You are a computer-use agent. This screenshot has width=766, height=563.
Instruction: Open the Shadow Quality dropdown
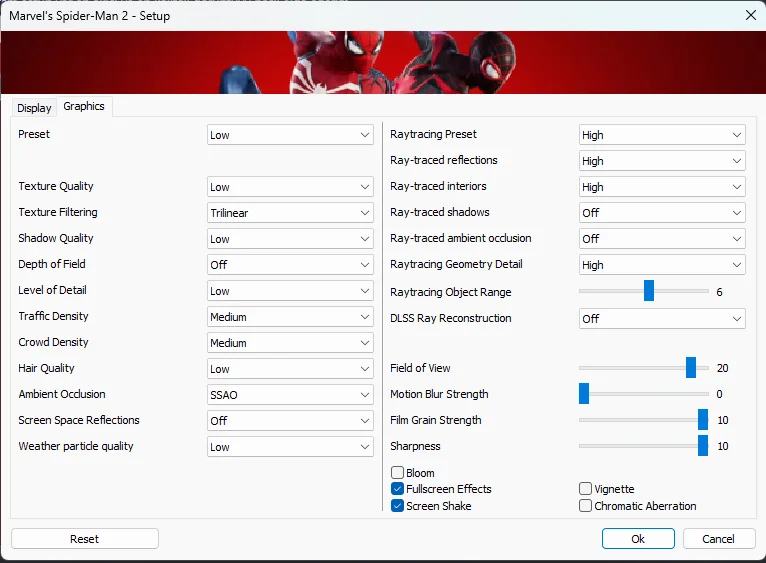click(x=290, y=238)
